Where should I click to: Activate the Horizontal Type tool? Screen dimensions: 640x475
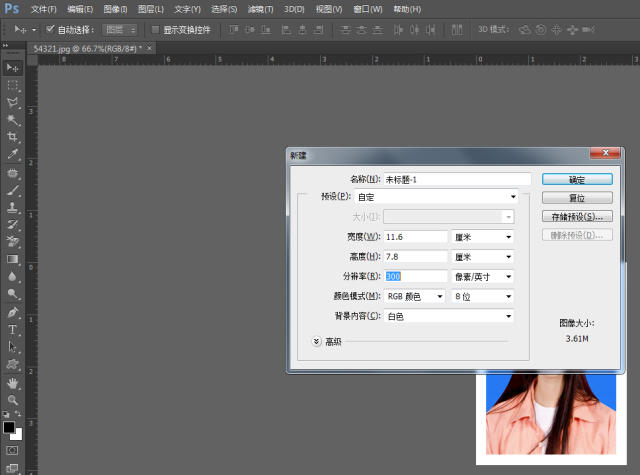coord(13,329)
